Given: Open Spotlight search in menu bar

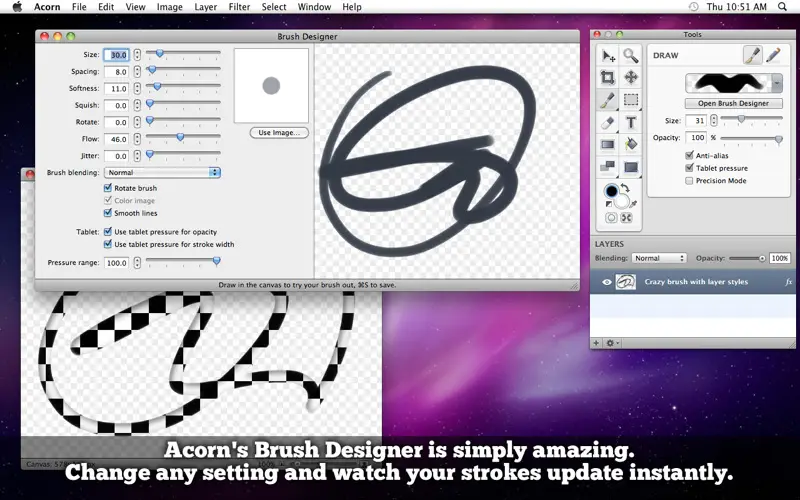Looking at the screenshot, I should pos(782,7).
